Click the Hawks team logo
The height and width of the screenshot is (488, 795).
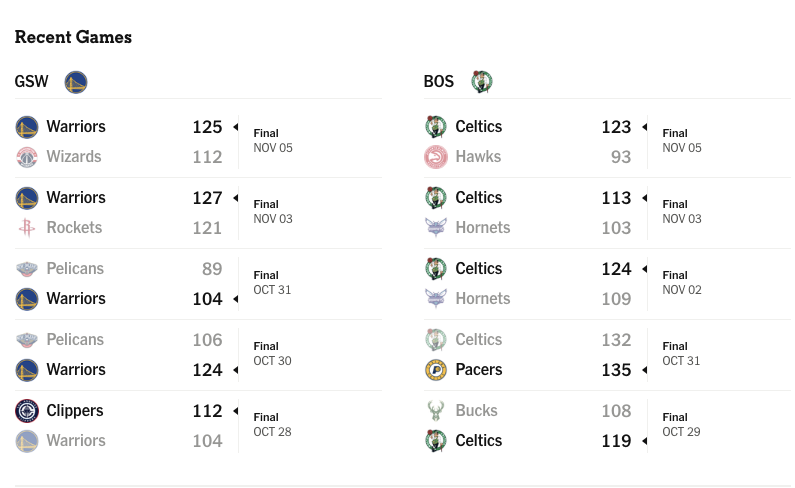pos(436,157)
